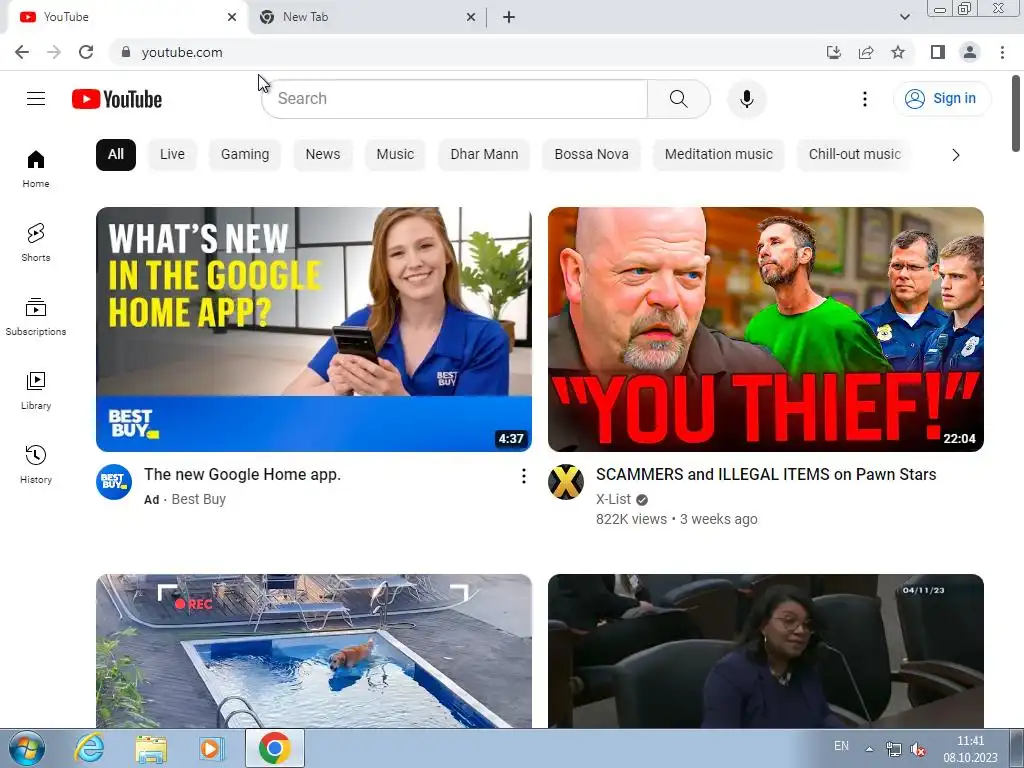Open ad options three-dot menu
Screen dimensions: 1024x768
523,476
